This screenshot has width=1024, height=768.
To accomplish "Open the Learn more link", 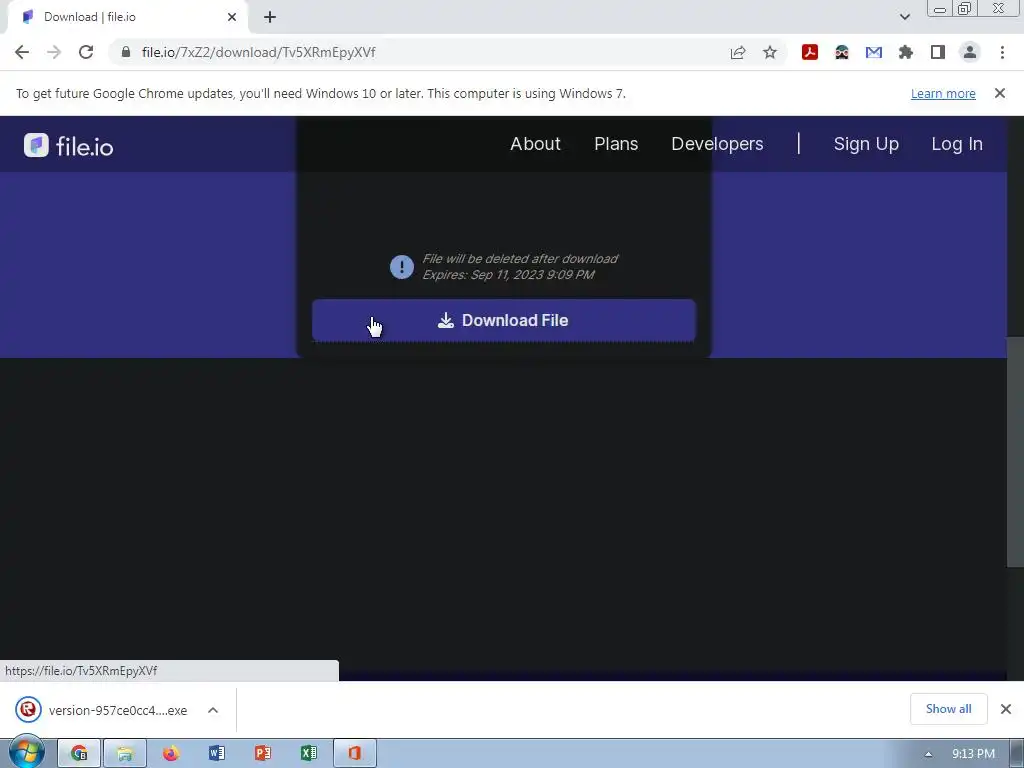I will [x=943, y=93].
